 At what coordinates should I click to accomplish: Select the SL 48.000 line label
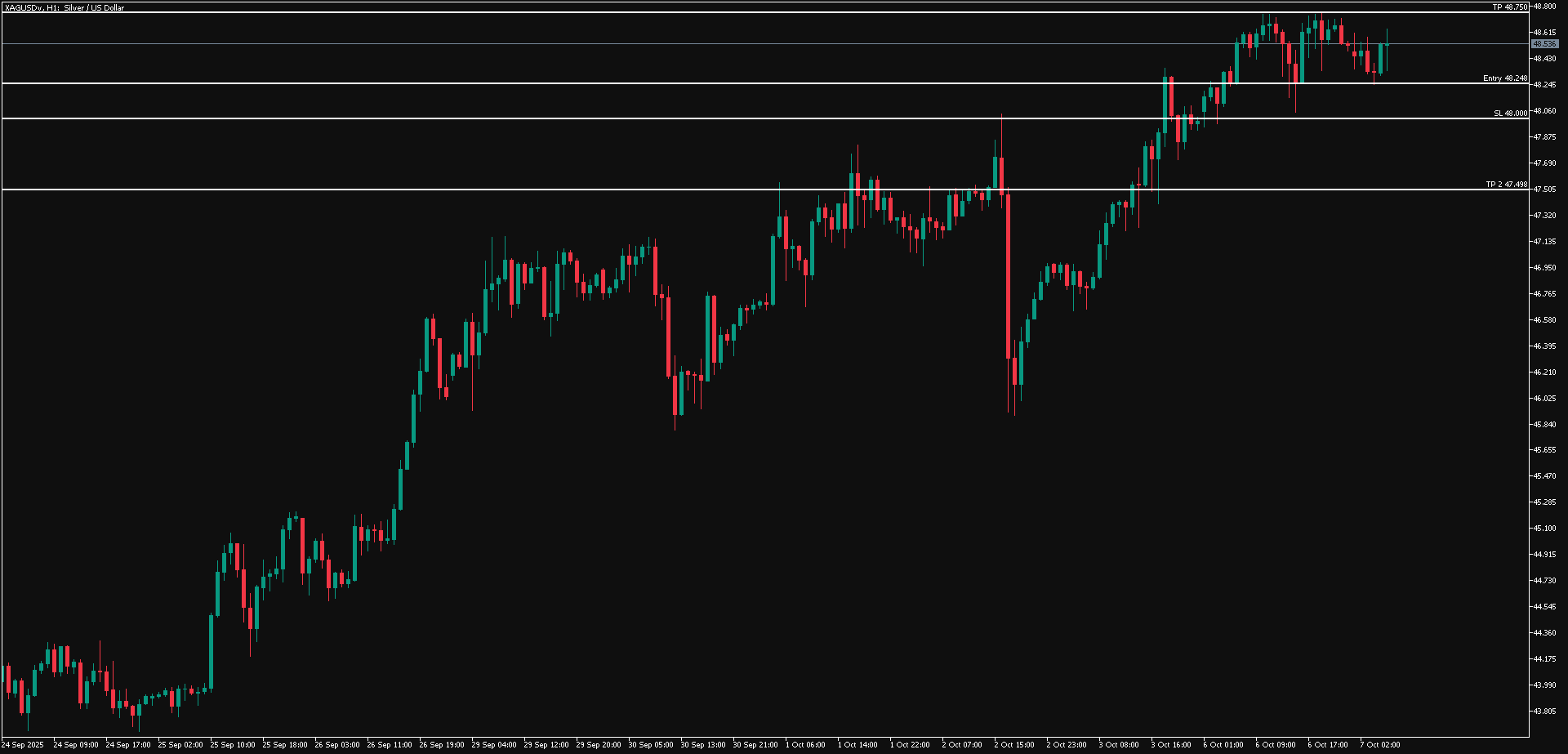pos(1510,114)
